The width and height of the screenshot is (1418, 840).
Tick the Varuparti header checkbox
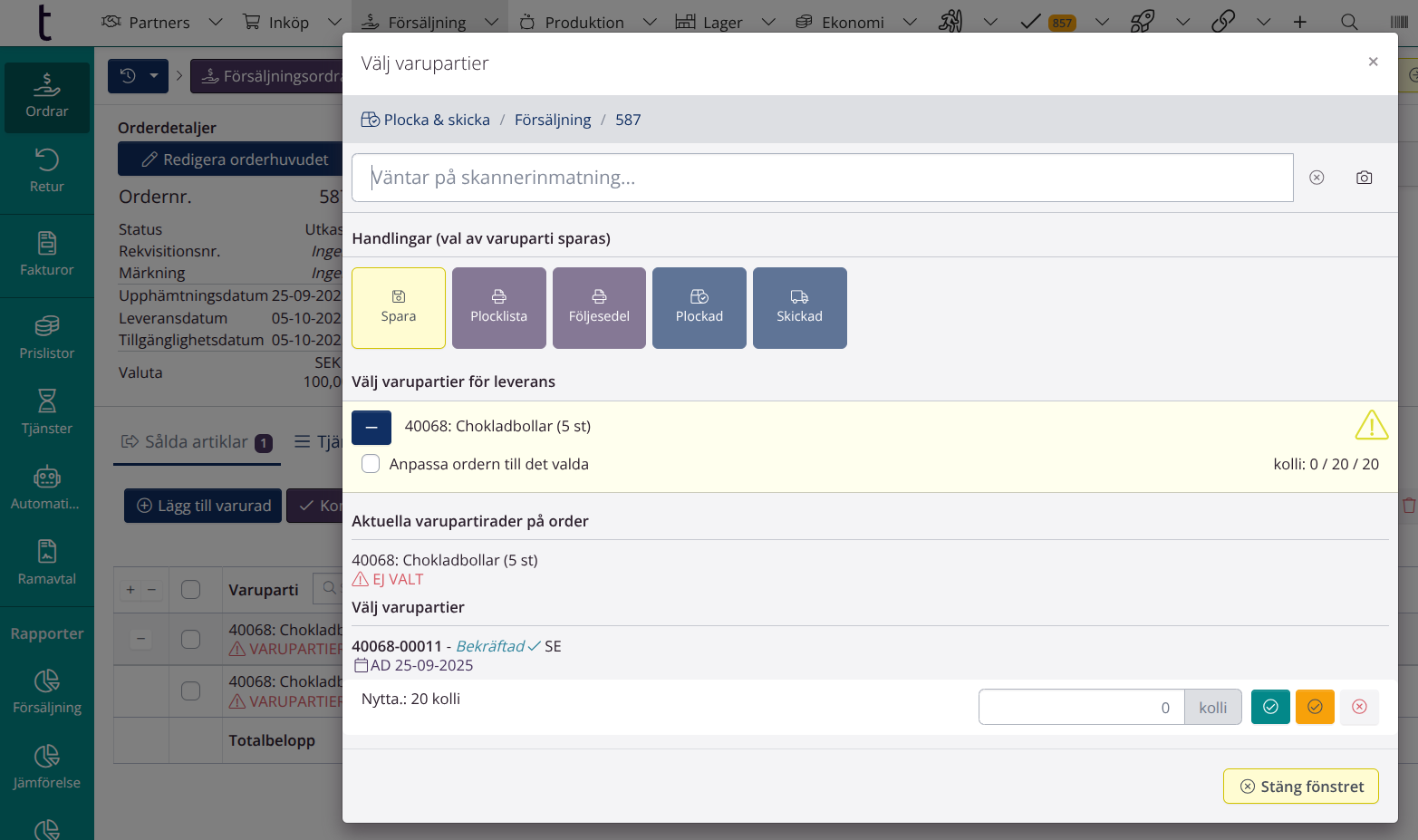point(190,590)
